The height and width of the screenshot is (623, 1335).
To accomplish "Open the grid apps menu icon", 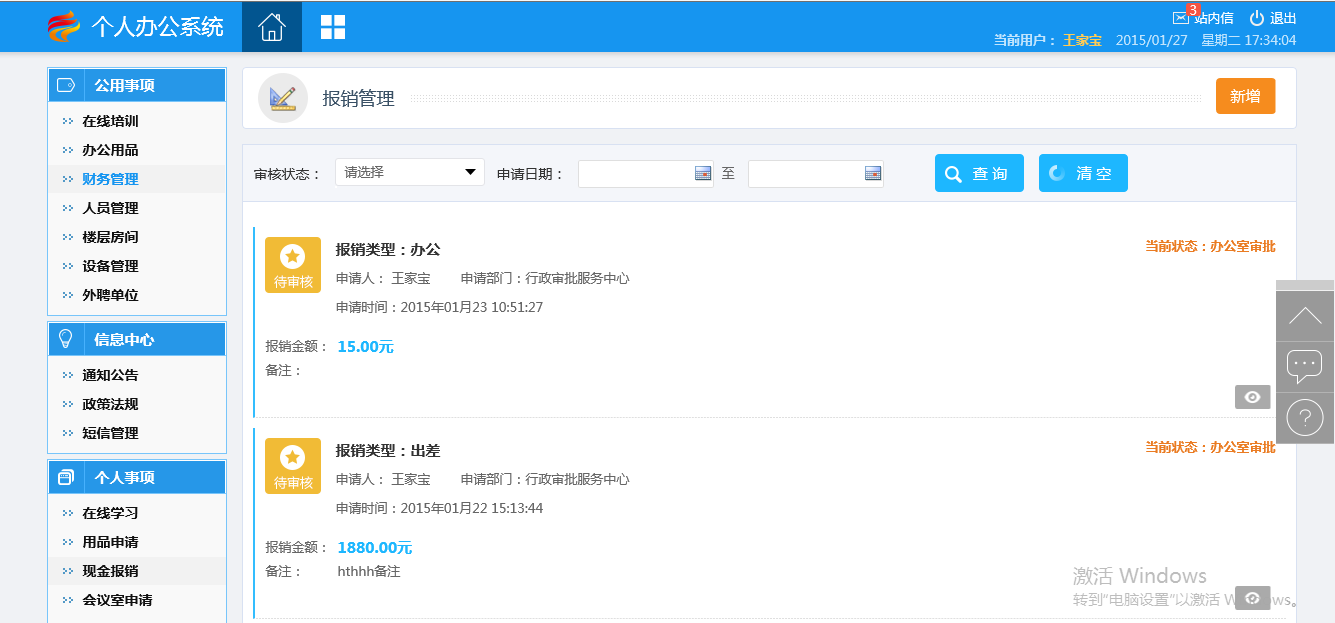I will (x=332, y=27).
